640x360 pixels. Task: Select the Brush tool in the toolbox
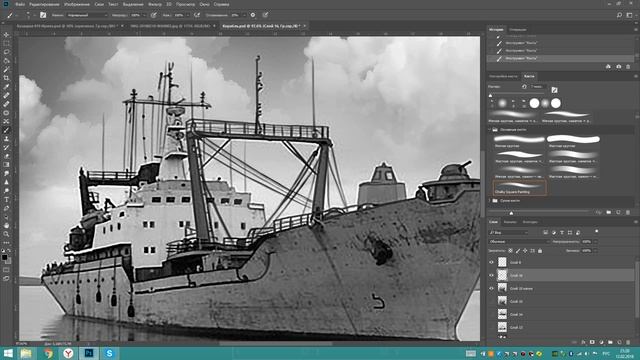[6, 130]
